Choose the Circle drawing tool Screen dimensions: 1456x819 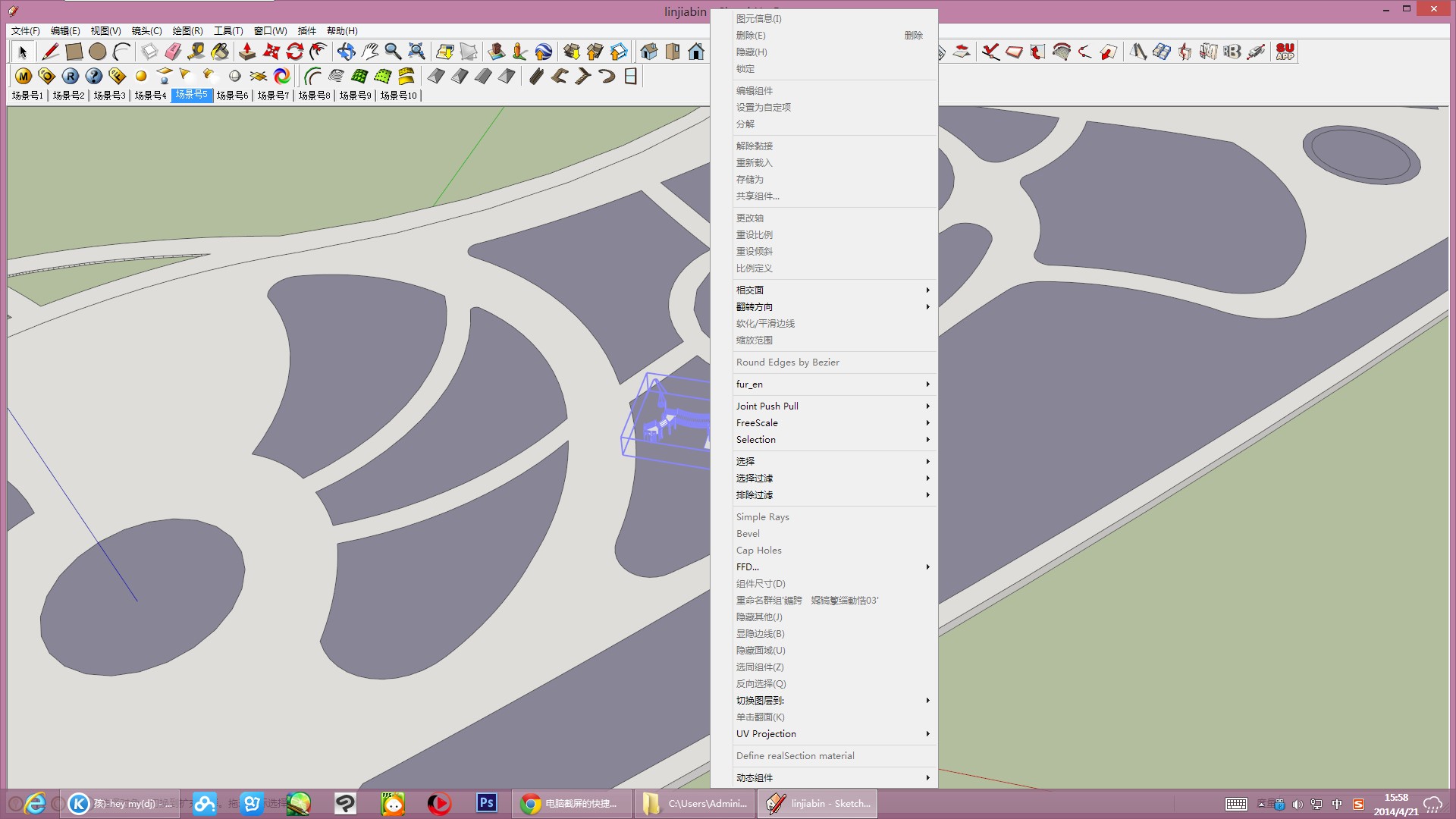pyautogui.click(x=97, y=52)
